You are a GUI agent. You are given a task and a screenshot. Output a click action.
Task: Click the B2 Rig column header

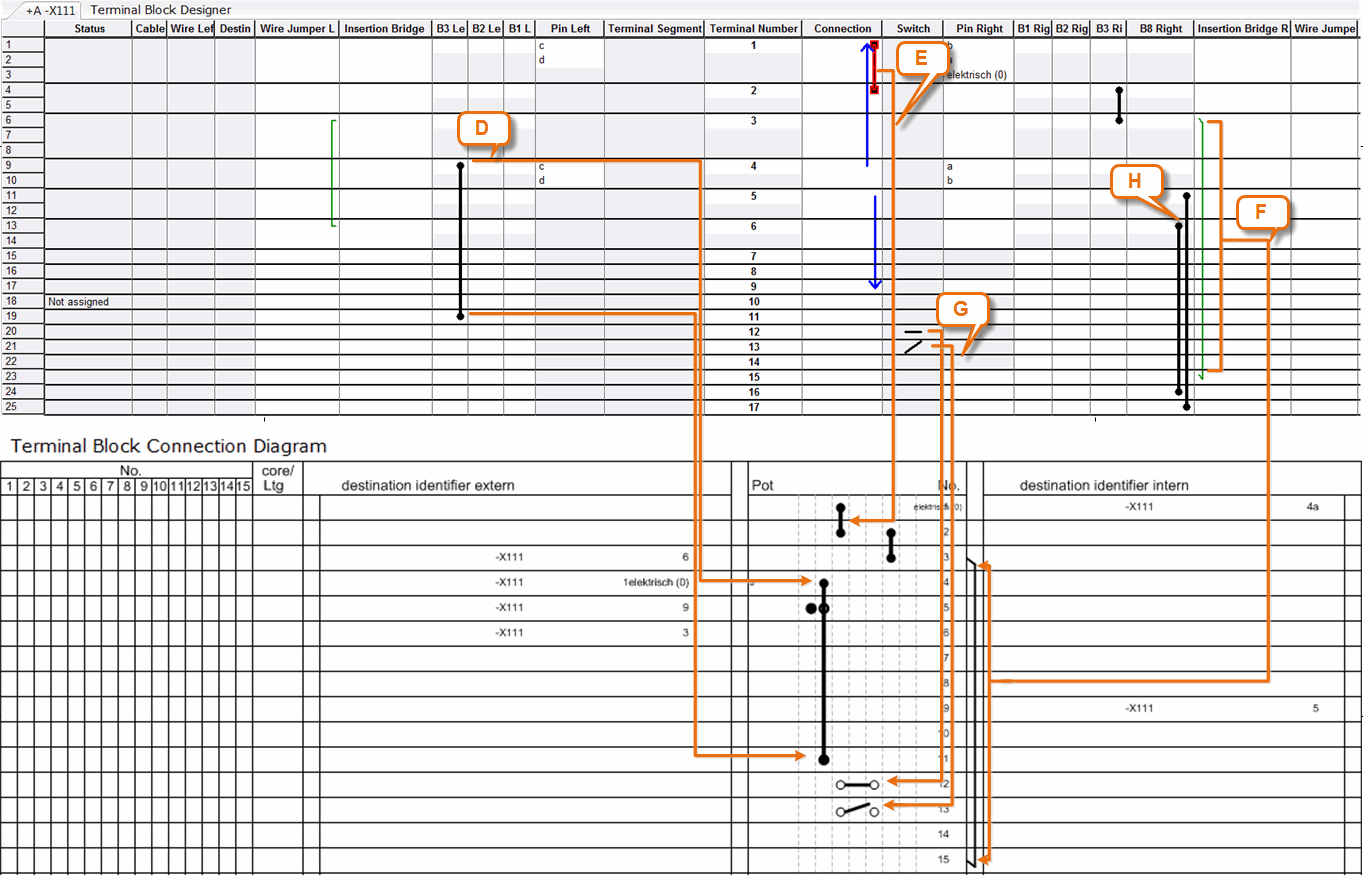pyautogui.click(x=1071, y=29)
